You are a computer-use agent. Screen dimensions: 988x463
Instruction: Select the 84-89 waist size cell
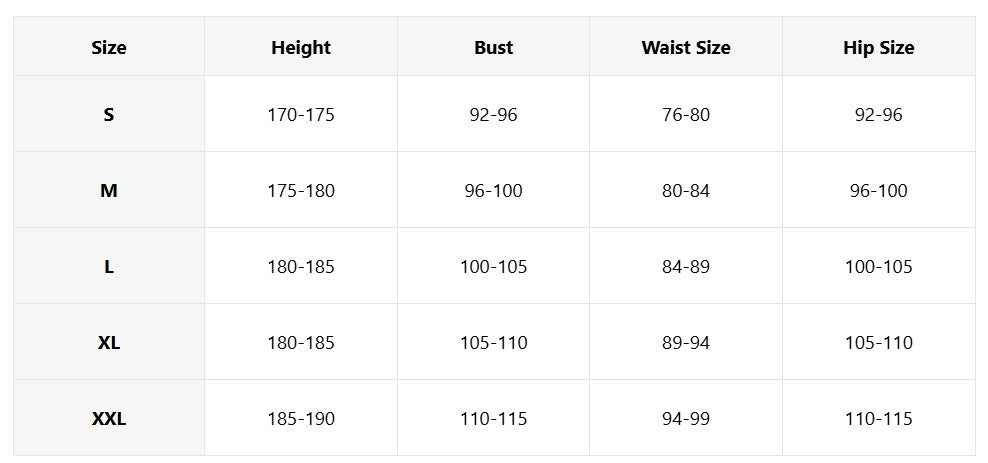point(686,266)
